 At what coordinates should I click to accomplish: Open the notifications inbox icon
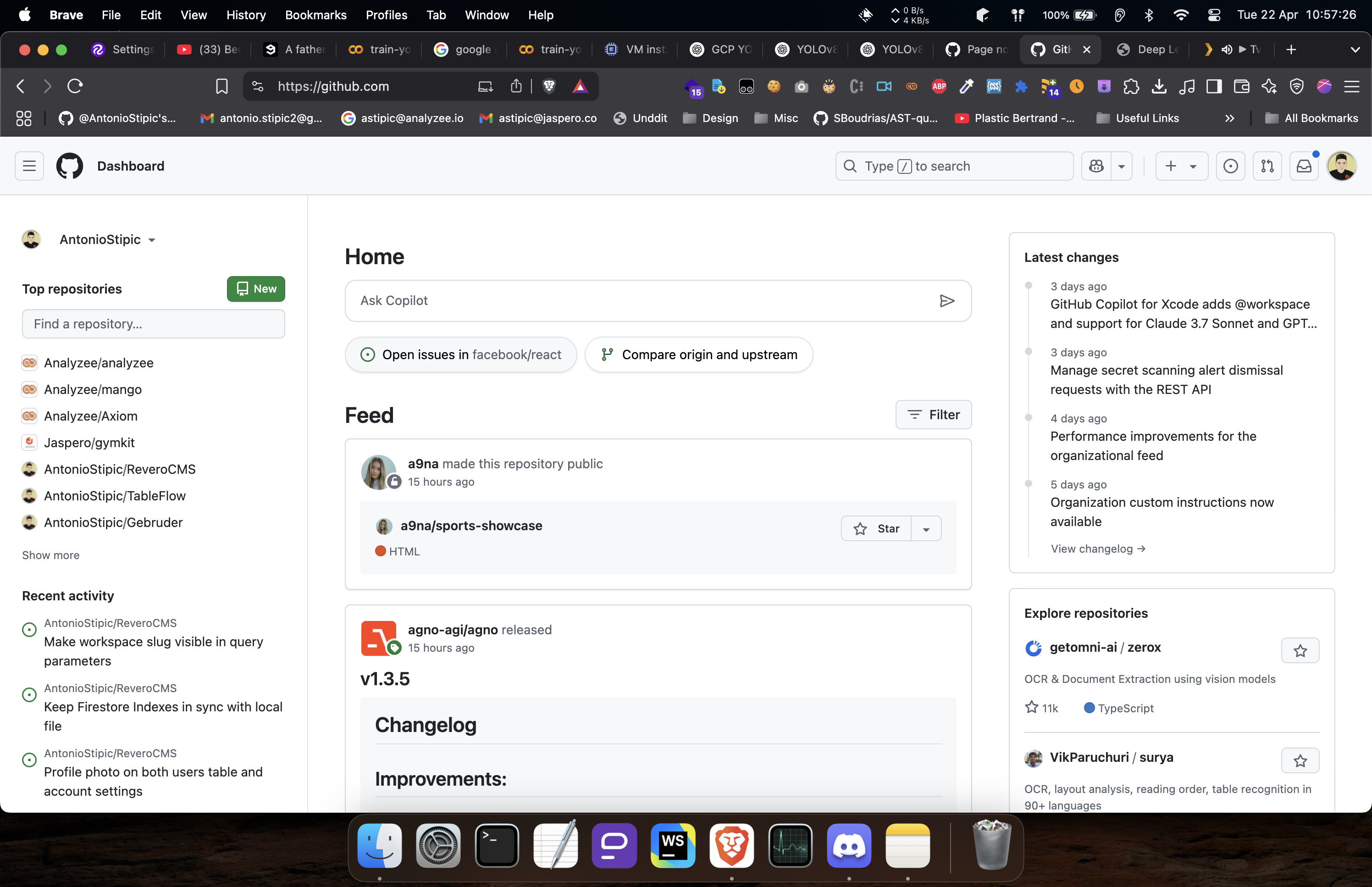(x=1304, y=166)
